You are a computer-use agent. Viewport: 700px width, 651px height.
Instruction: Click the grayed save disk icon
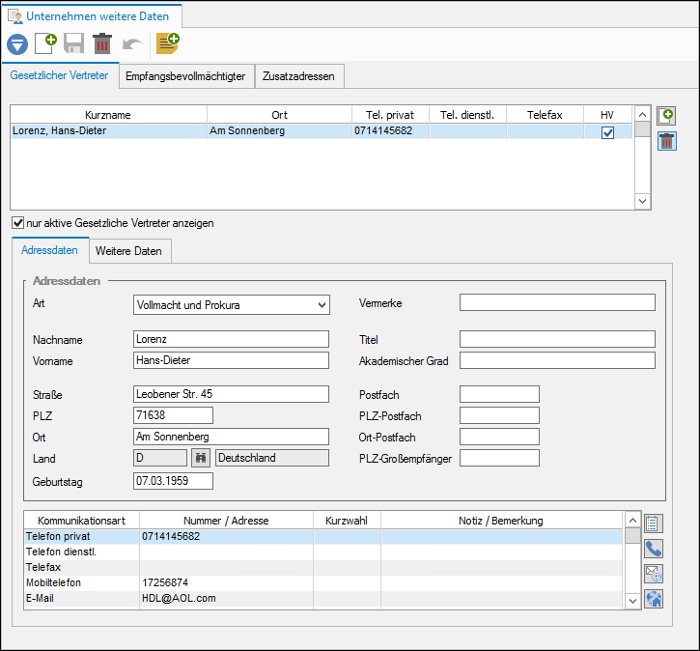pos(74,44)
